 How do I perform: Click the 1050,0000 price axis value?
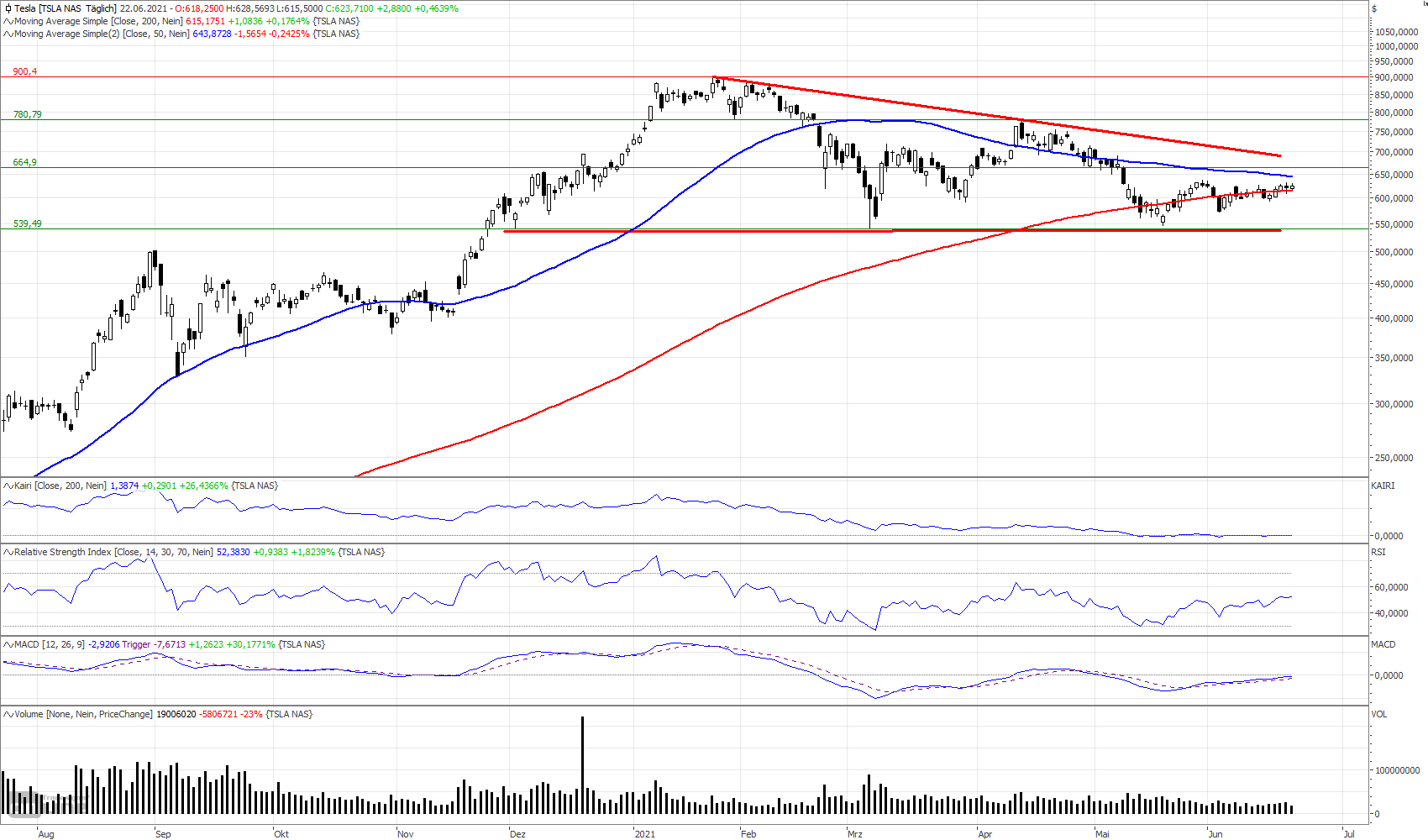[x=1396, y=32]
